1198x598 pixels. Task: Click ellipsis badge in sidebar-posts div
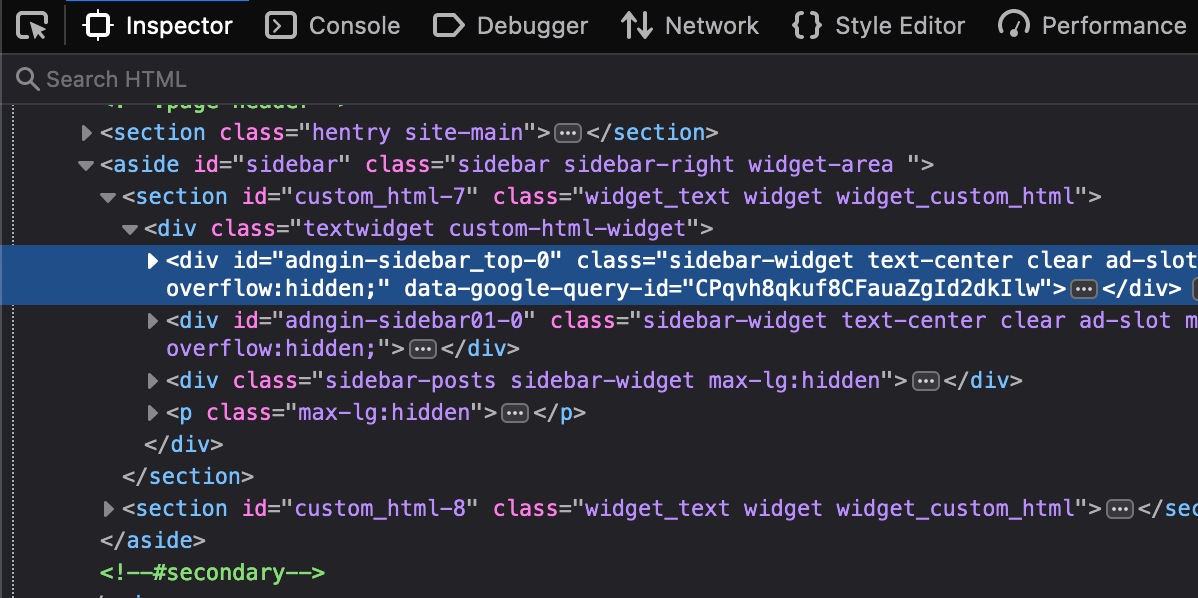click(926, 381)
